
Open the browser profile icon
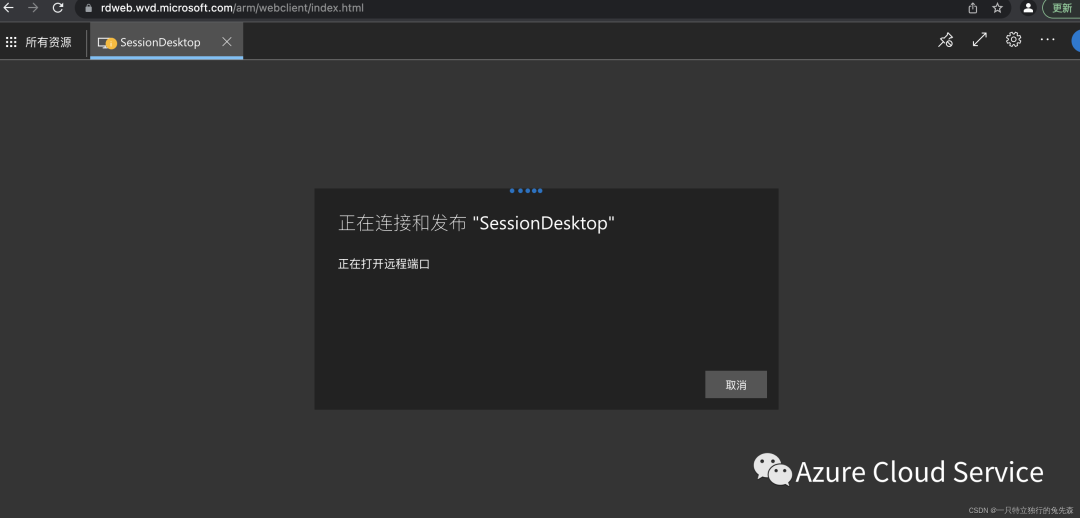(x=1028, y=8)
